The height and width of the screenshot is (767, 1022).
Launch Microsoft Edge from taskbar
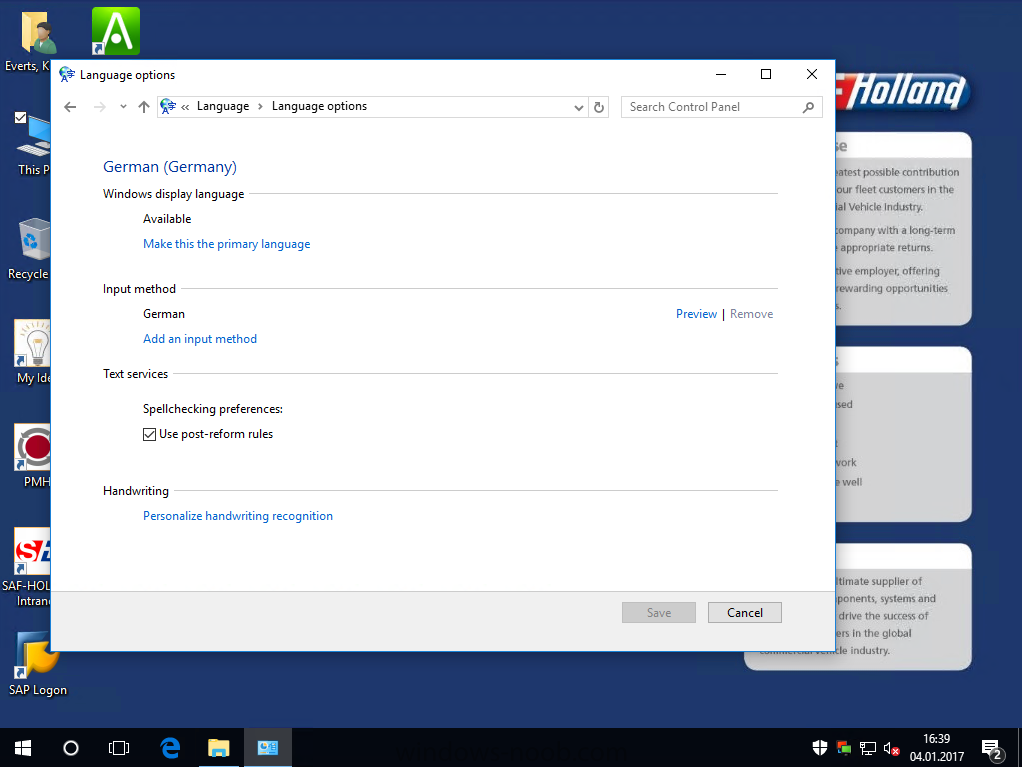pos(171,748)
